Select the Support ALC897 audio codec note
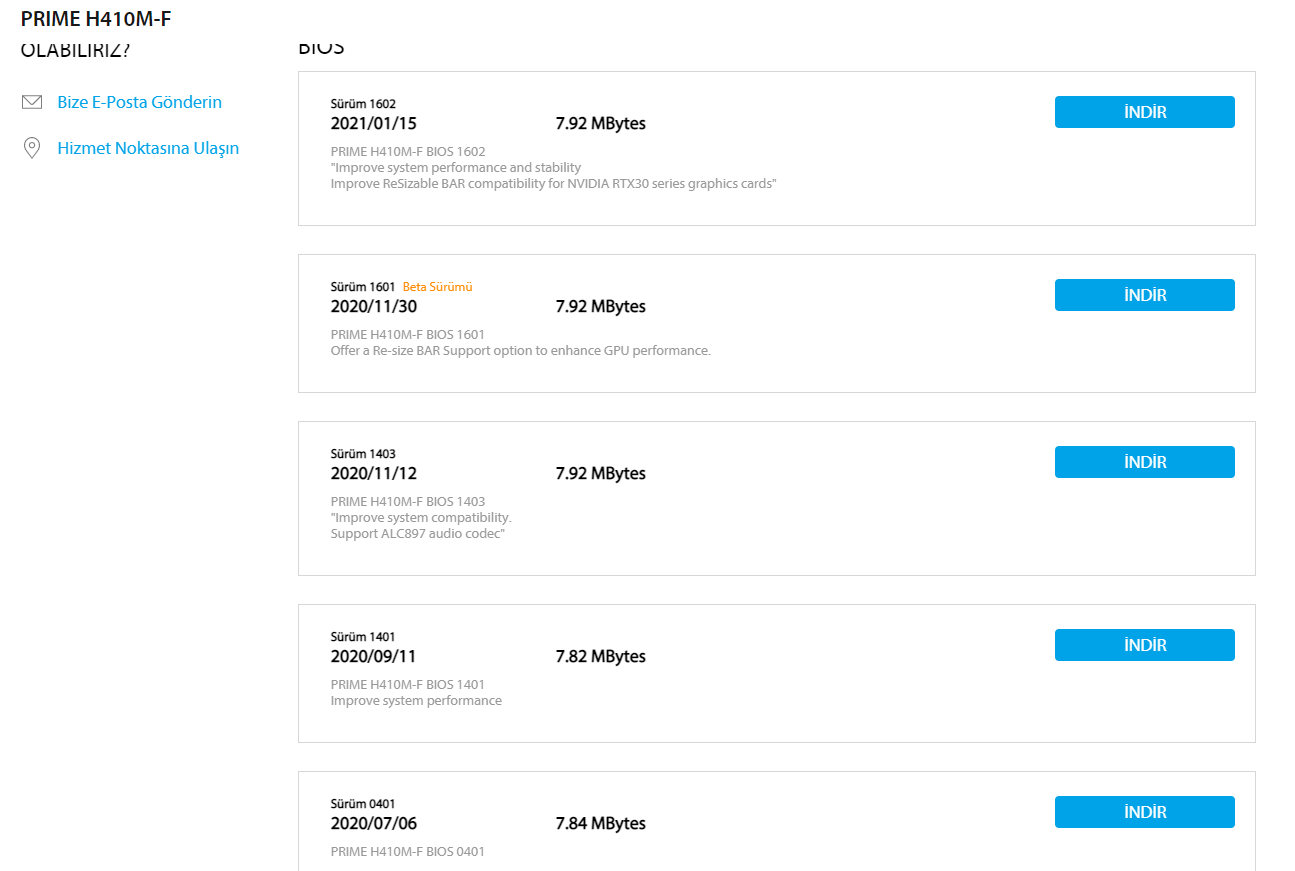The image size is (1295, 871). coord(417,534)
